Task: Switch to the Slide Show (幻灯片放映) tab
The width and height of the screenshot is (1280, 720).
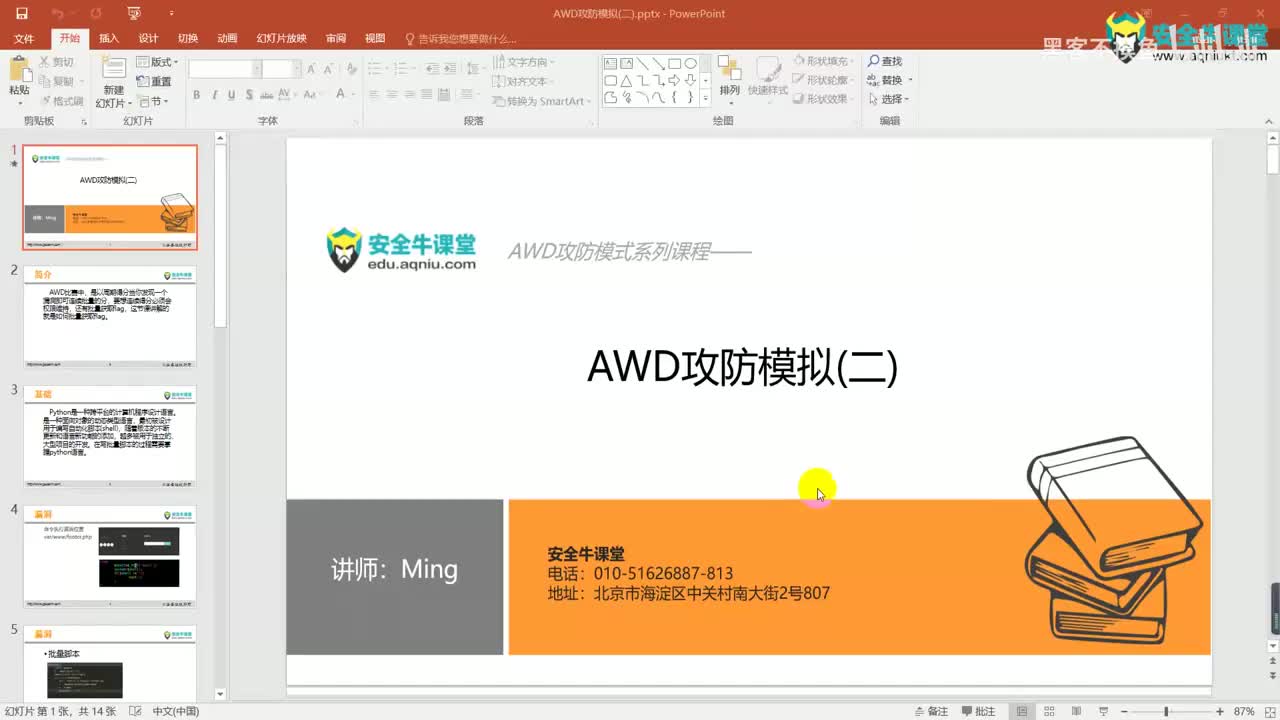Action: [281, 38]
